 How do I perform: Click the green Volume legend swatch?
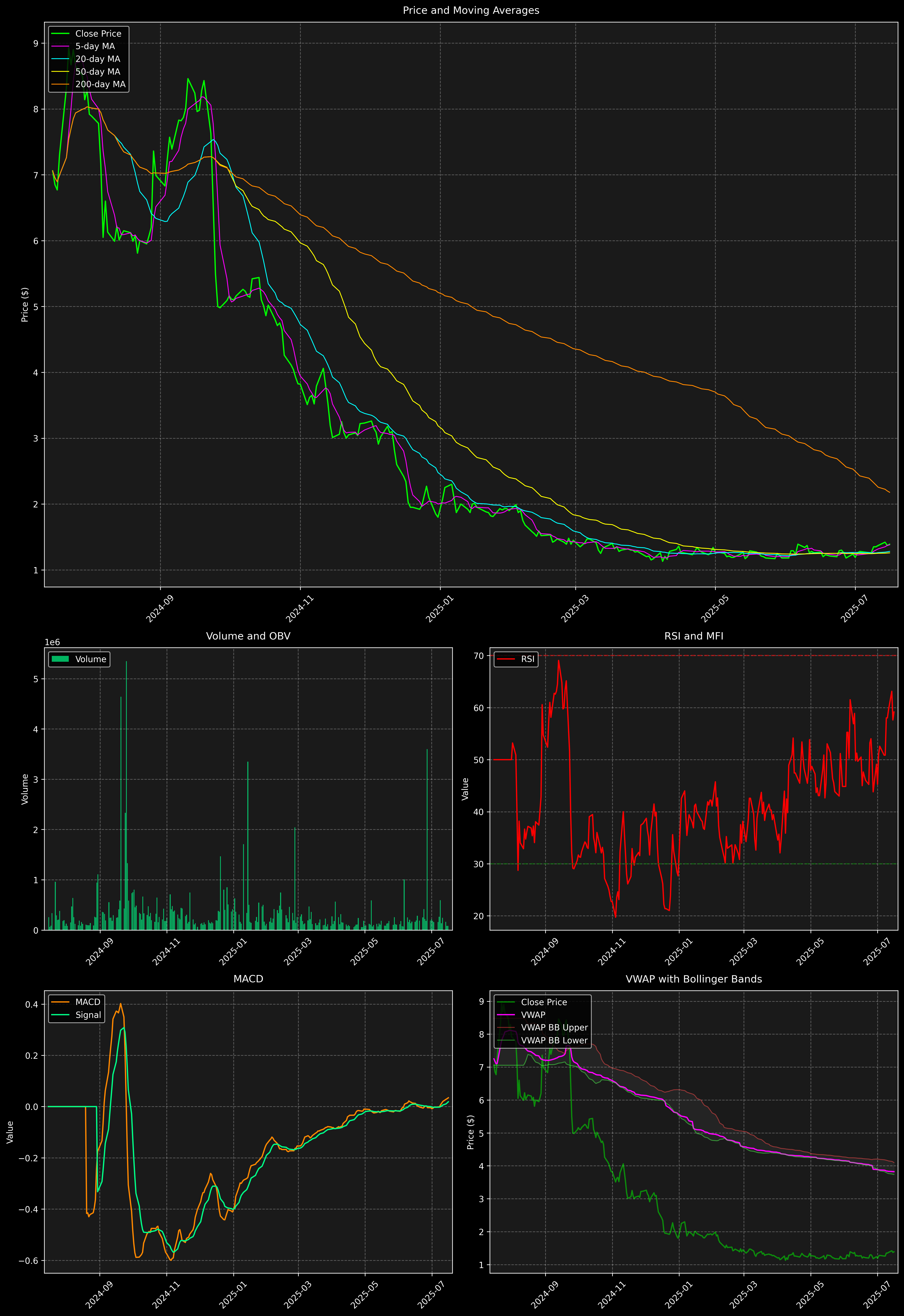(60, 659)
